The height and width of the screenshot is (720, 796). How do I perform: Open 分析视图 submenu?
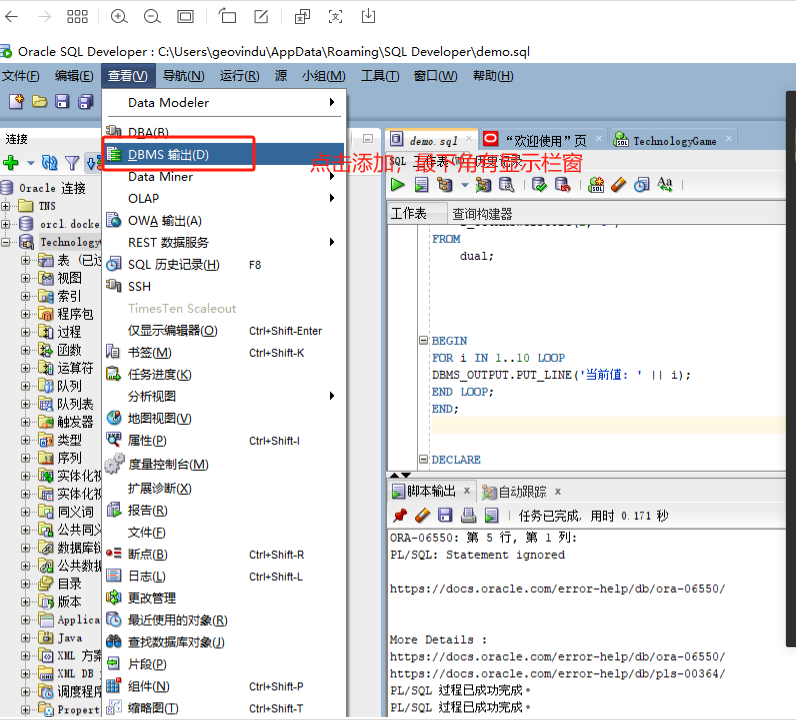click(x=224, y=396)
